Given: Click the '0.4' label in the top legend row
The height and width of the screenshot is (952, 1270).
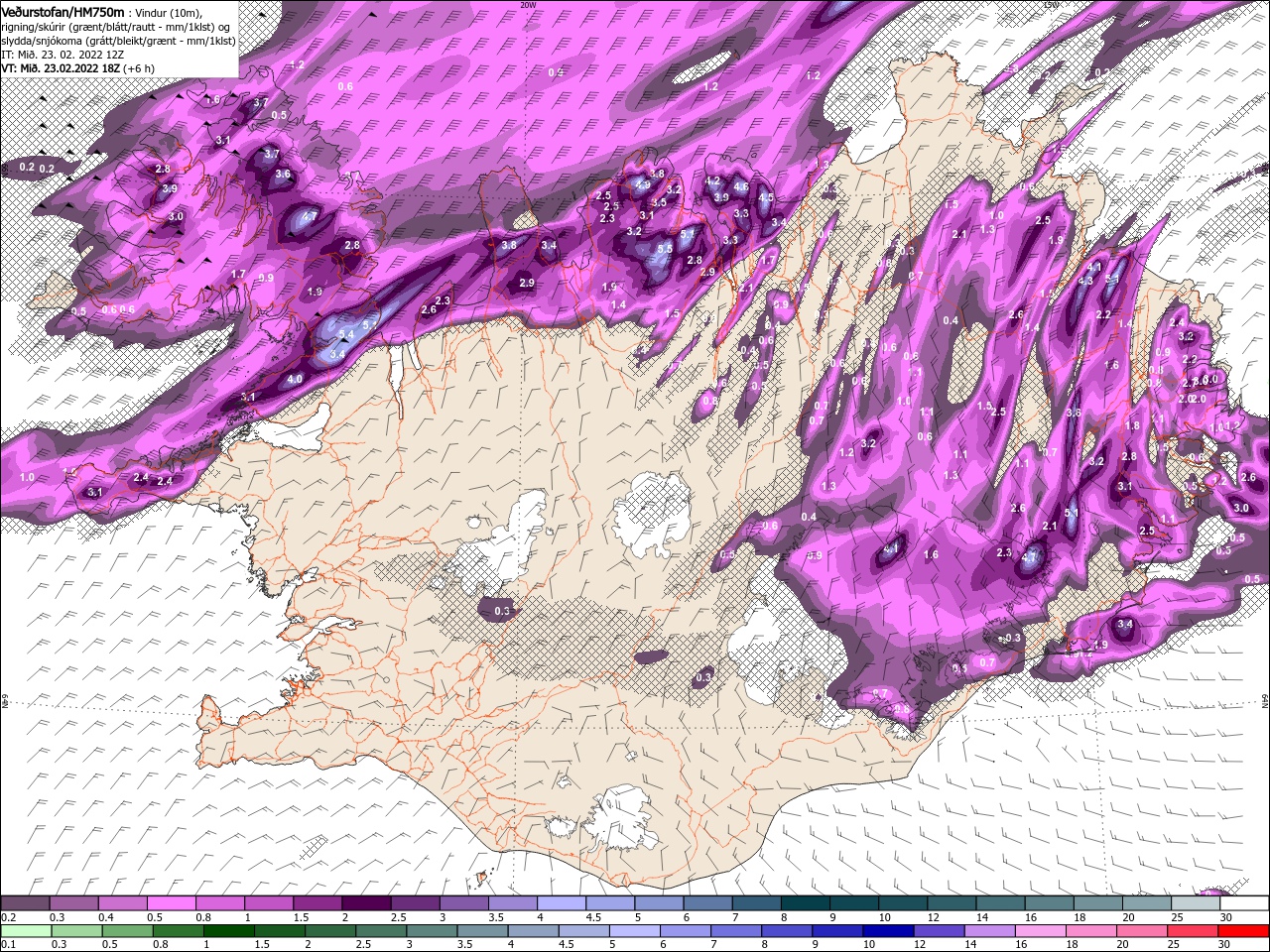Looking at the screenshot, I should coord(105,917).
